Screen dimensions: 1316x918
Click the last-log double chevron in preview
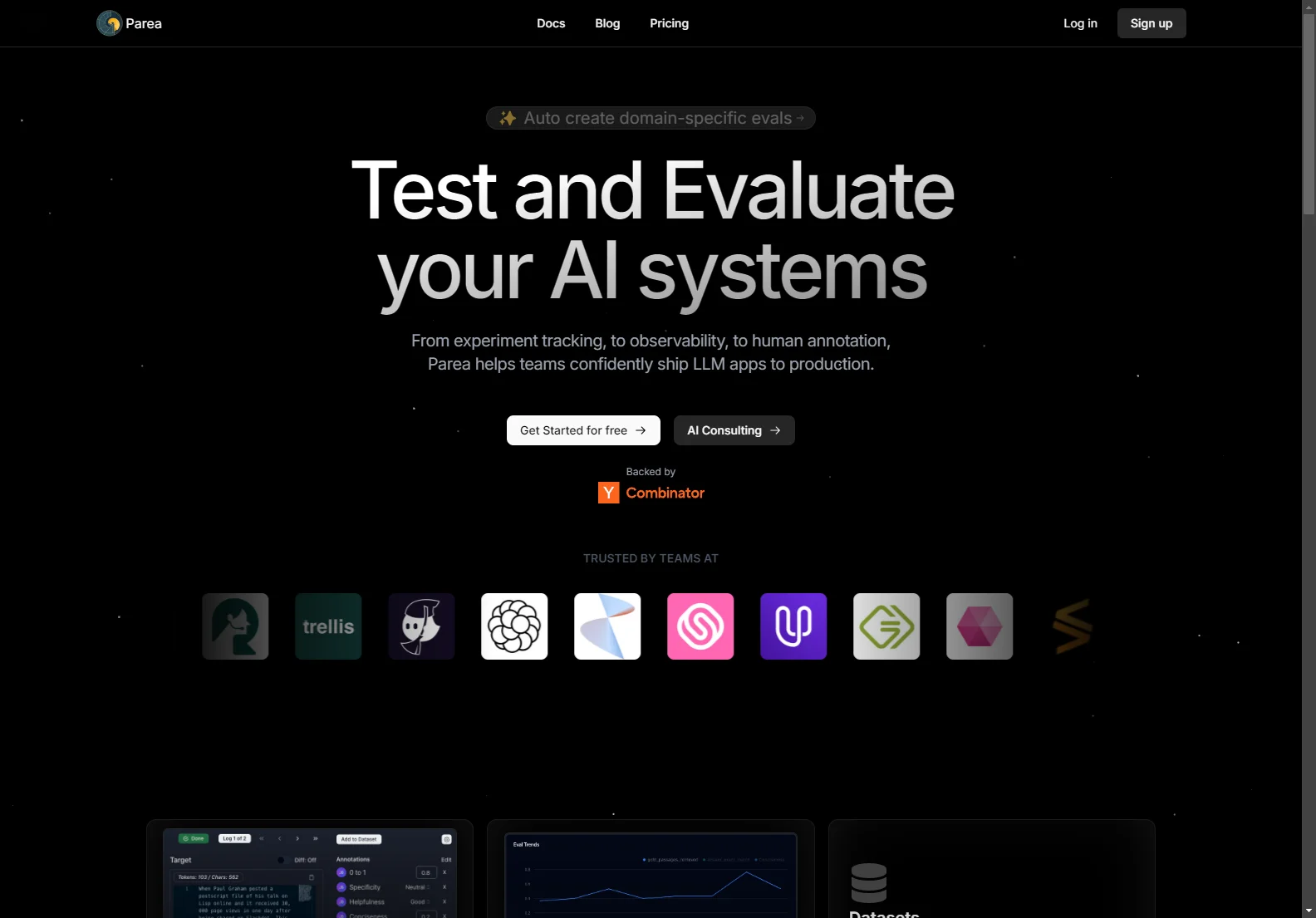(x=316, y=838)
